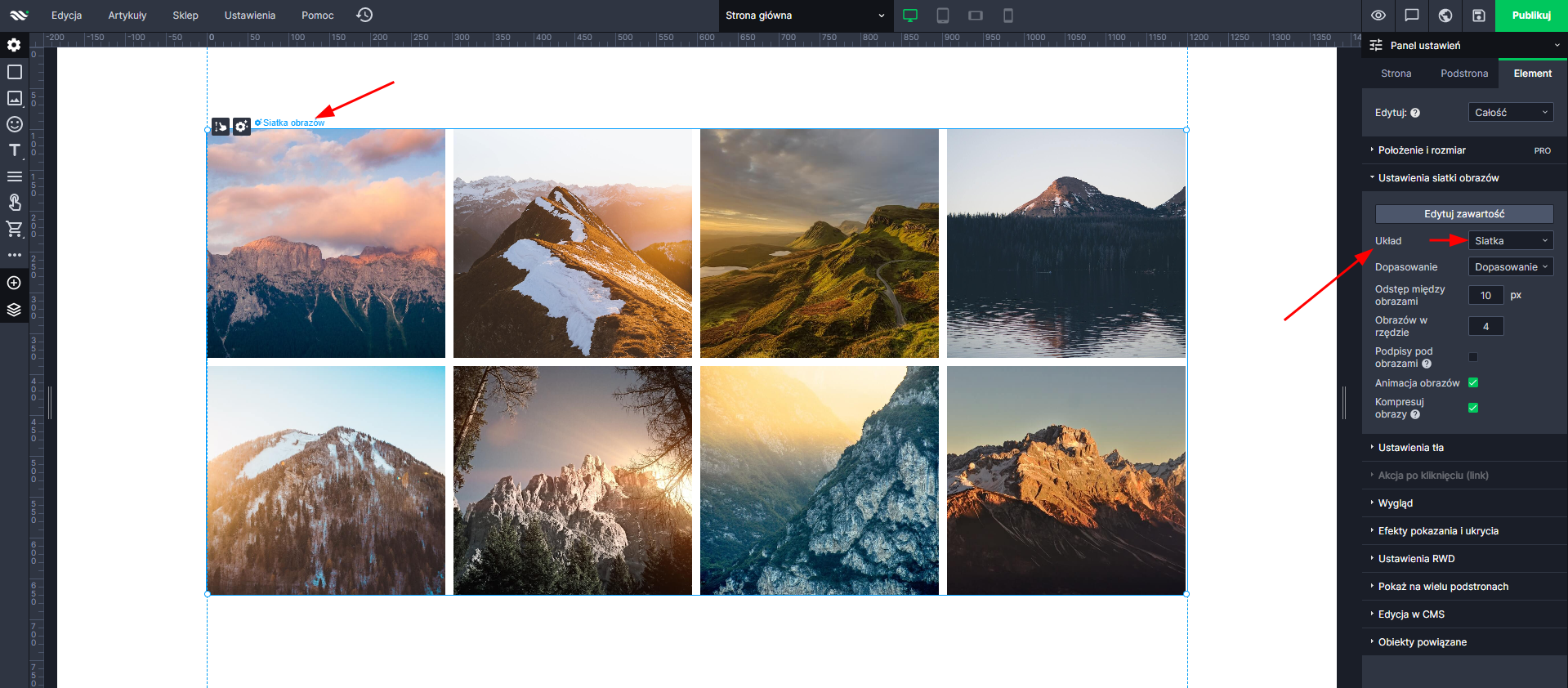The height and width of the screenshot is (688, 1568).
Task: Click the smiley icons tool
Action: coord(14,124)
